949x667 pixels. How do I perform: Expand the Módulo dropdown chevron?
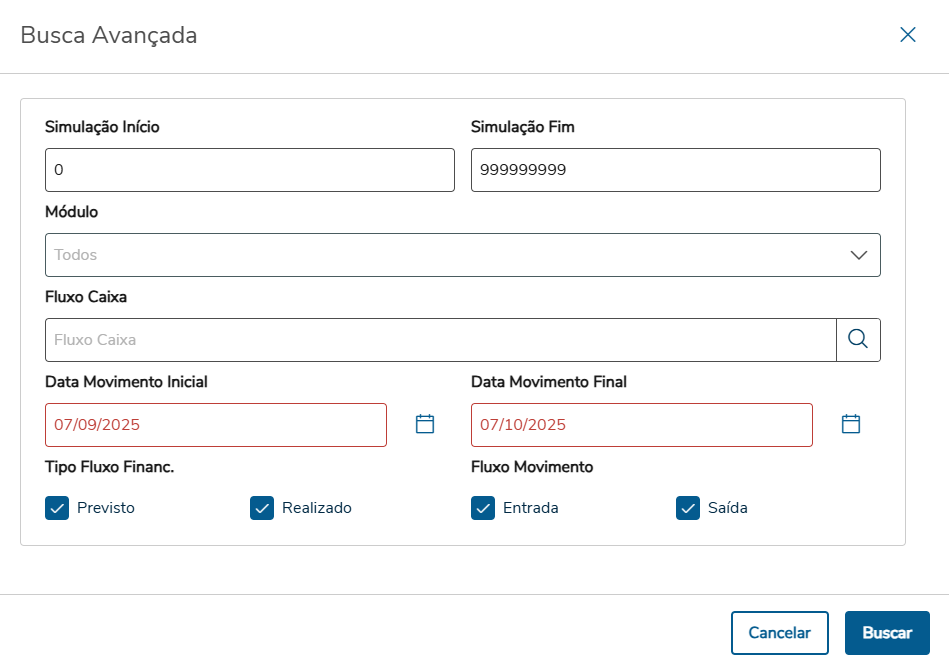[x=859, y=255]
